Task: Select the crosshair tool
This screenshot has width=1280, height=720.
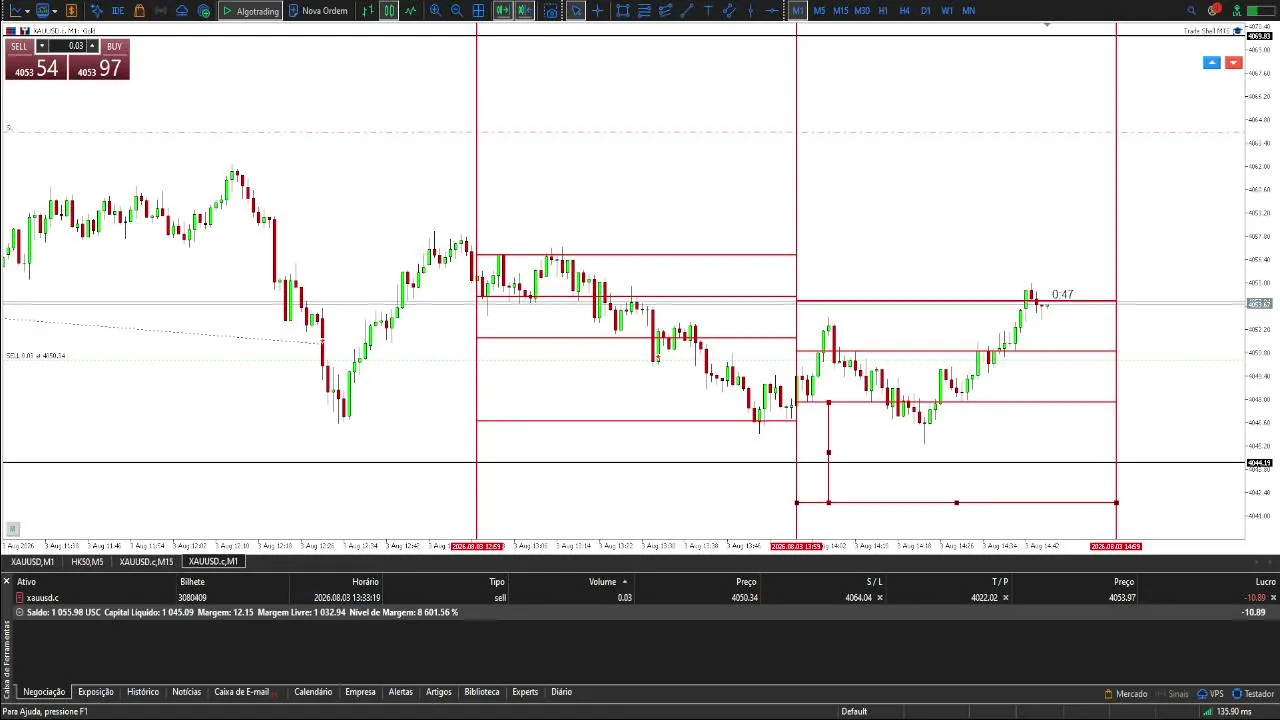Action: tap(598, 11)
